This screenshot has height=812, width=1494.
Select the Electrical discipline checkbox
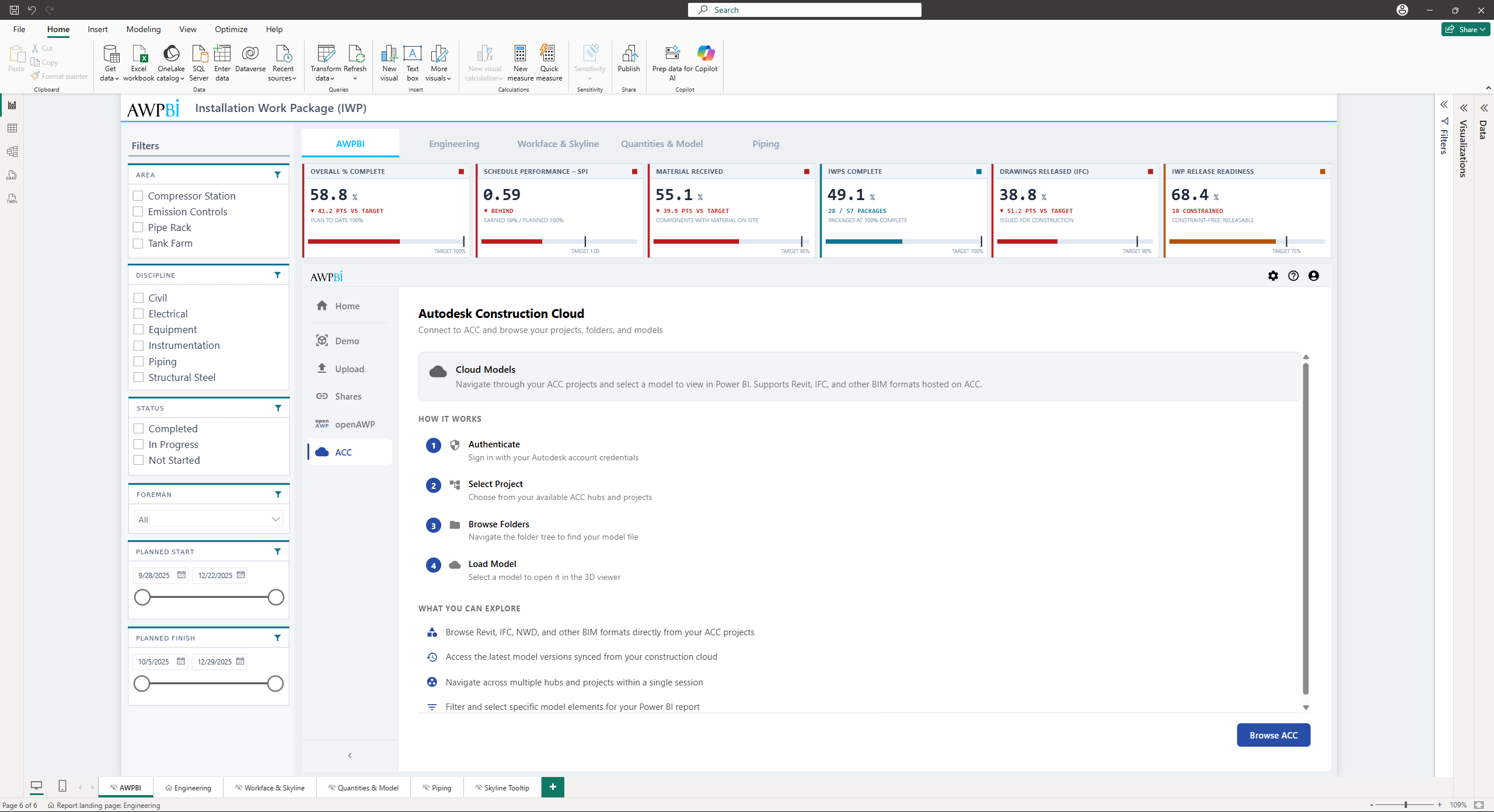[139, 314]
